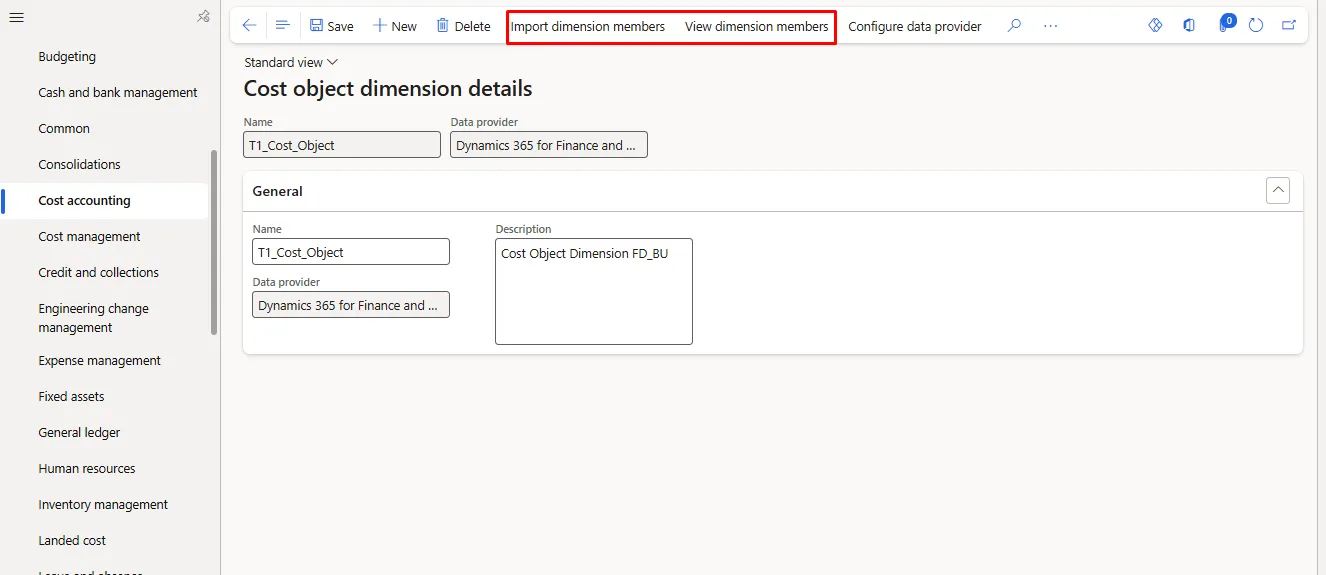Open Inventory management module
Viewport: 1326px width, 575px height.
[x=103, y=505]
